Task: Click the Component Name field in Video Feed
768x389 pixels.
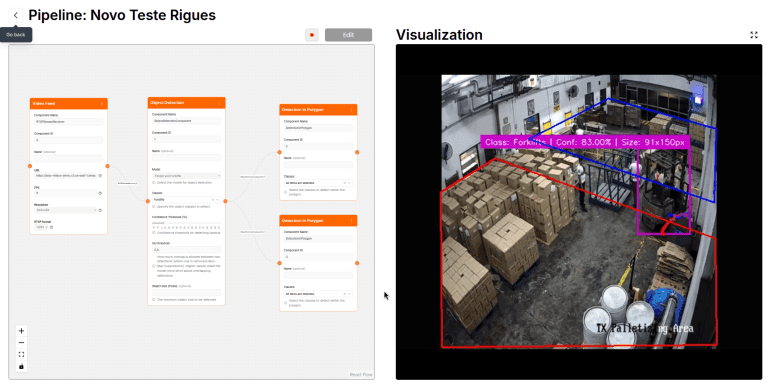Action: pyautogui.click(x=69, y=122)
